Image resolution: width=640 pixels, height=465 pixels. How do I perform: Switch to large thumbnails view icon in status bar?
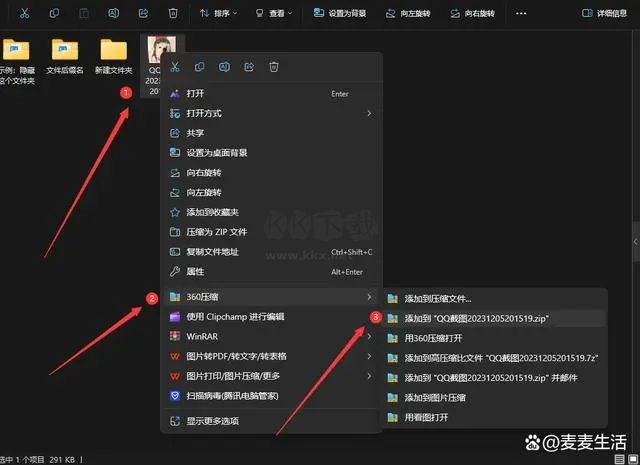click(633, 459)
